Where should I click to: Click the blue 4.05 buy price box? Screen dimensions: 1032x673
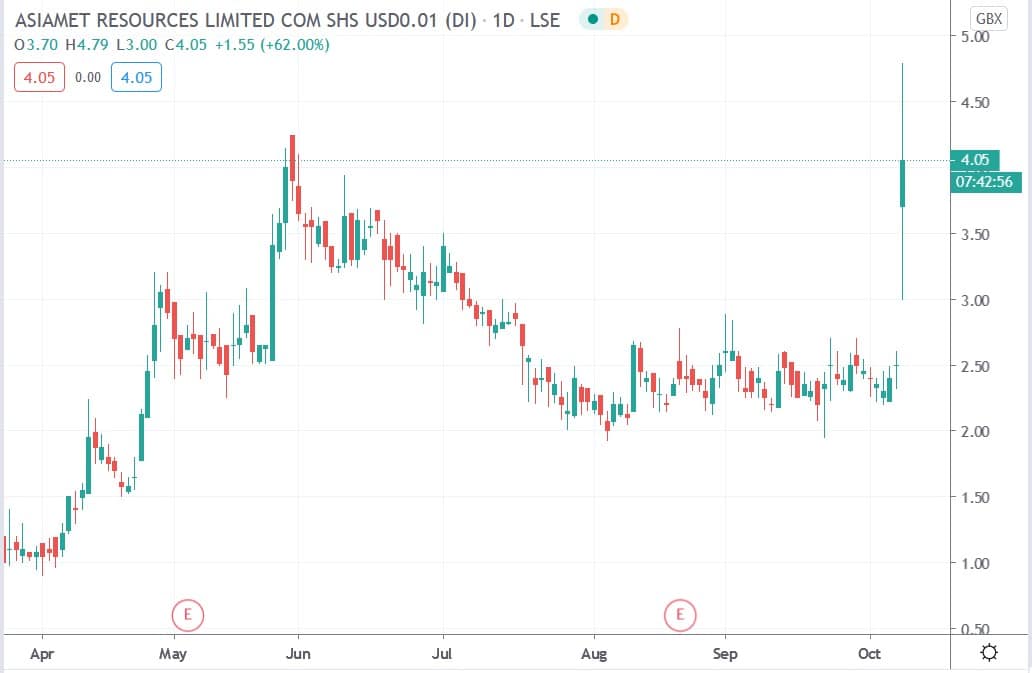click(136, 77)
